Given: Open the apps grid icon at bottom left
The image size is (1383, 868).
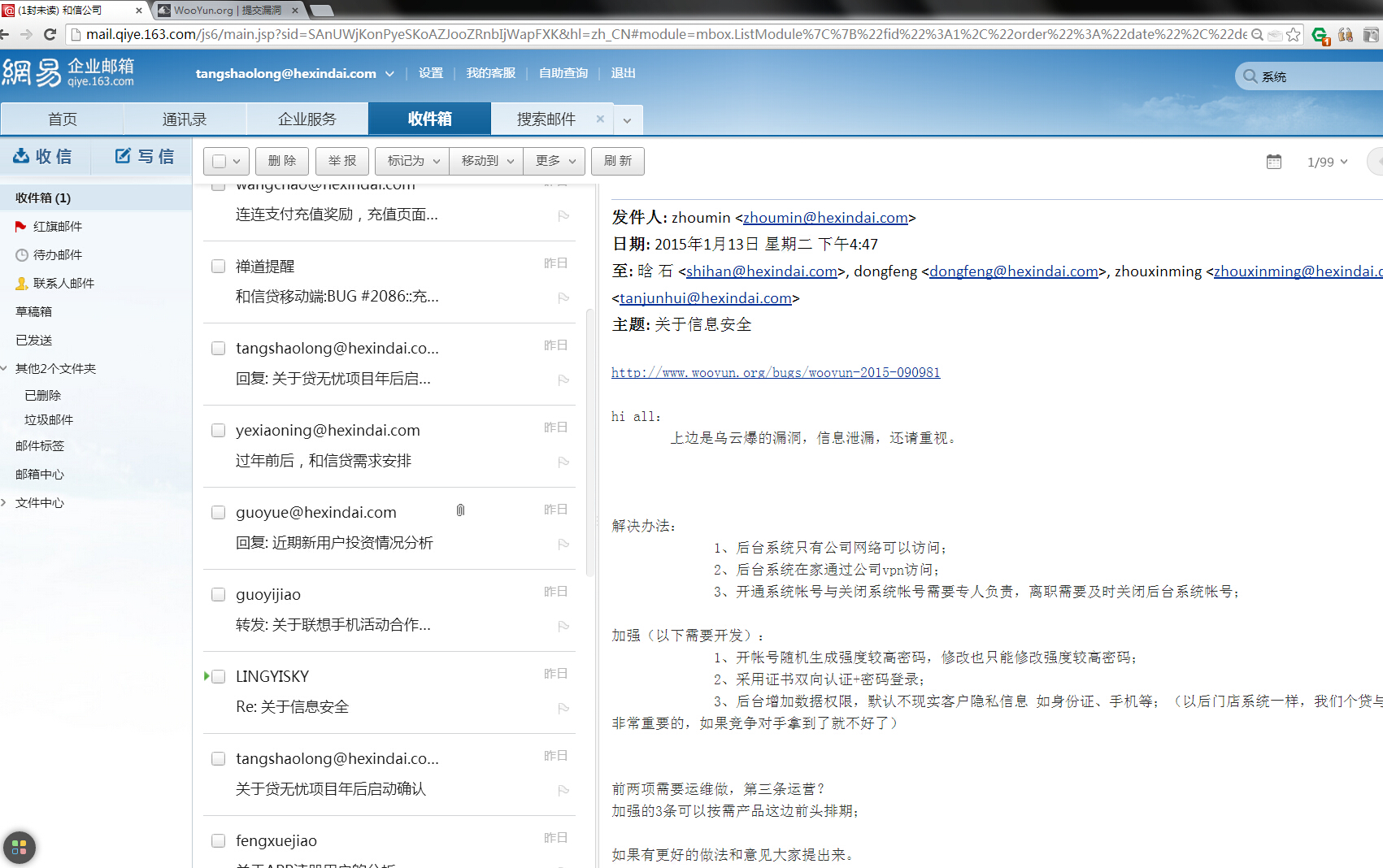Looking at the screenshot, I should (x=20, y=848).
